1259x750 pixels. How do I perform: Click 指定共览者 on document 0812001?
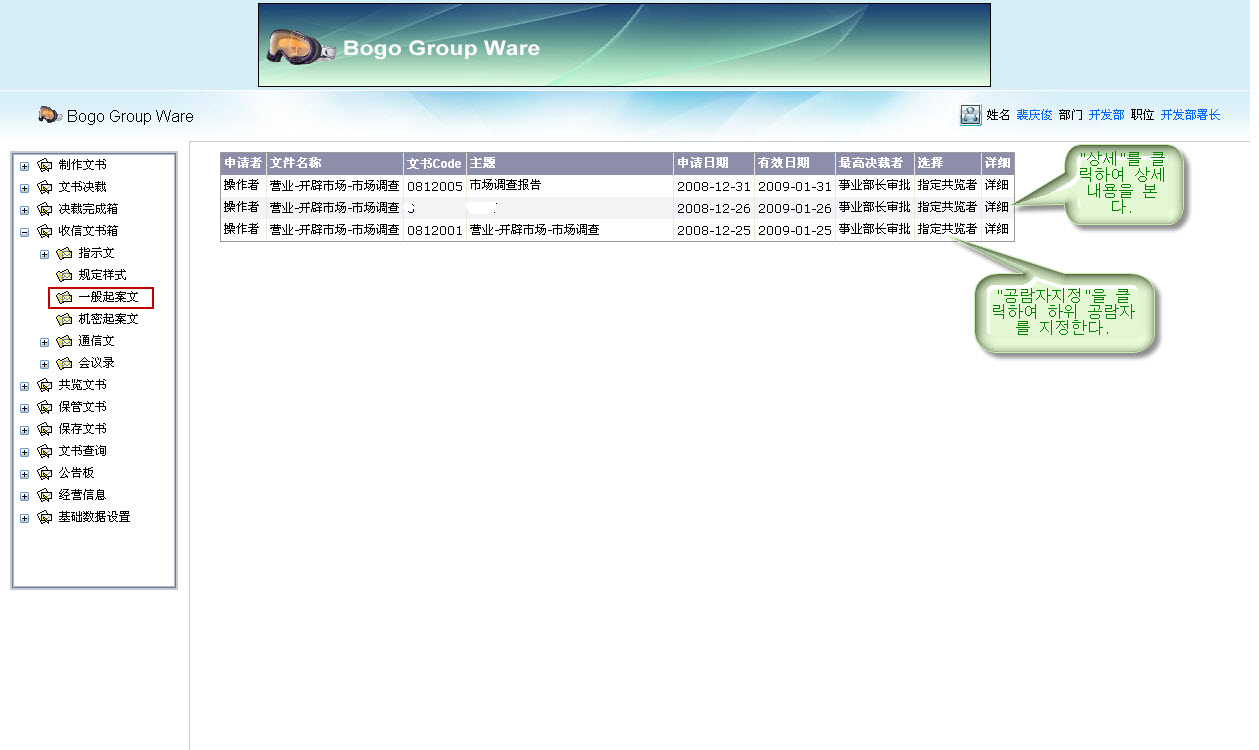coord(946,228)
